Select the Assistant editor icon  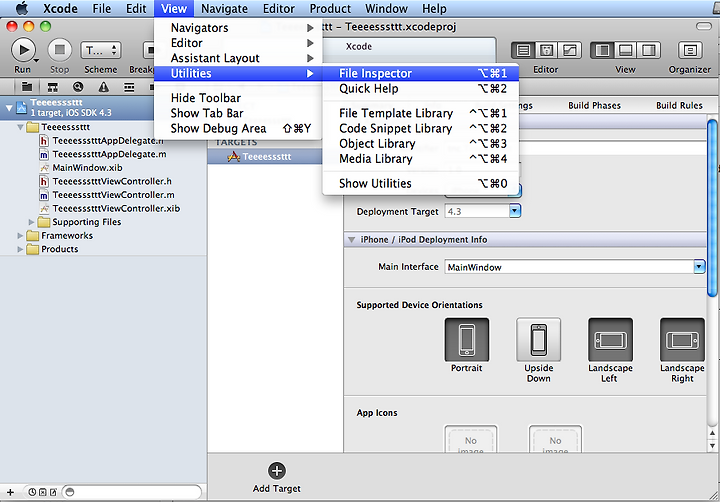(546, 50)
